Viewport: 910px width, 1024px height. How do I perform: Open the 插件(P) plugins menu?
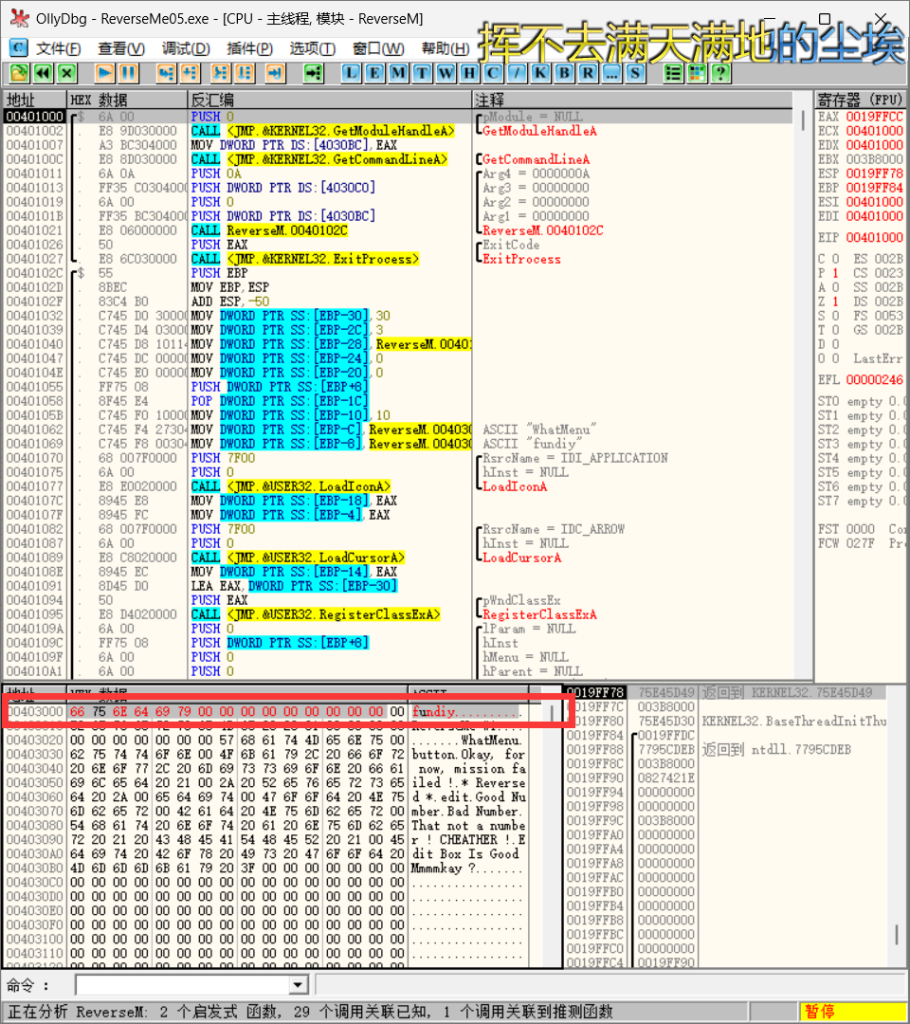point(250,48)
